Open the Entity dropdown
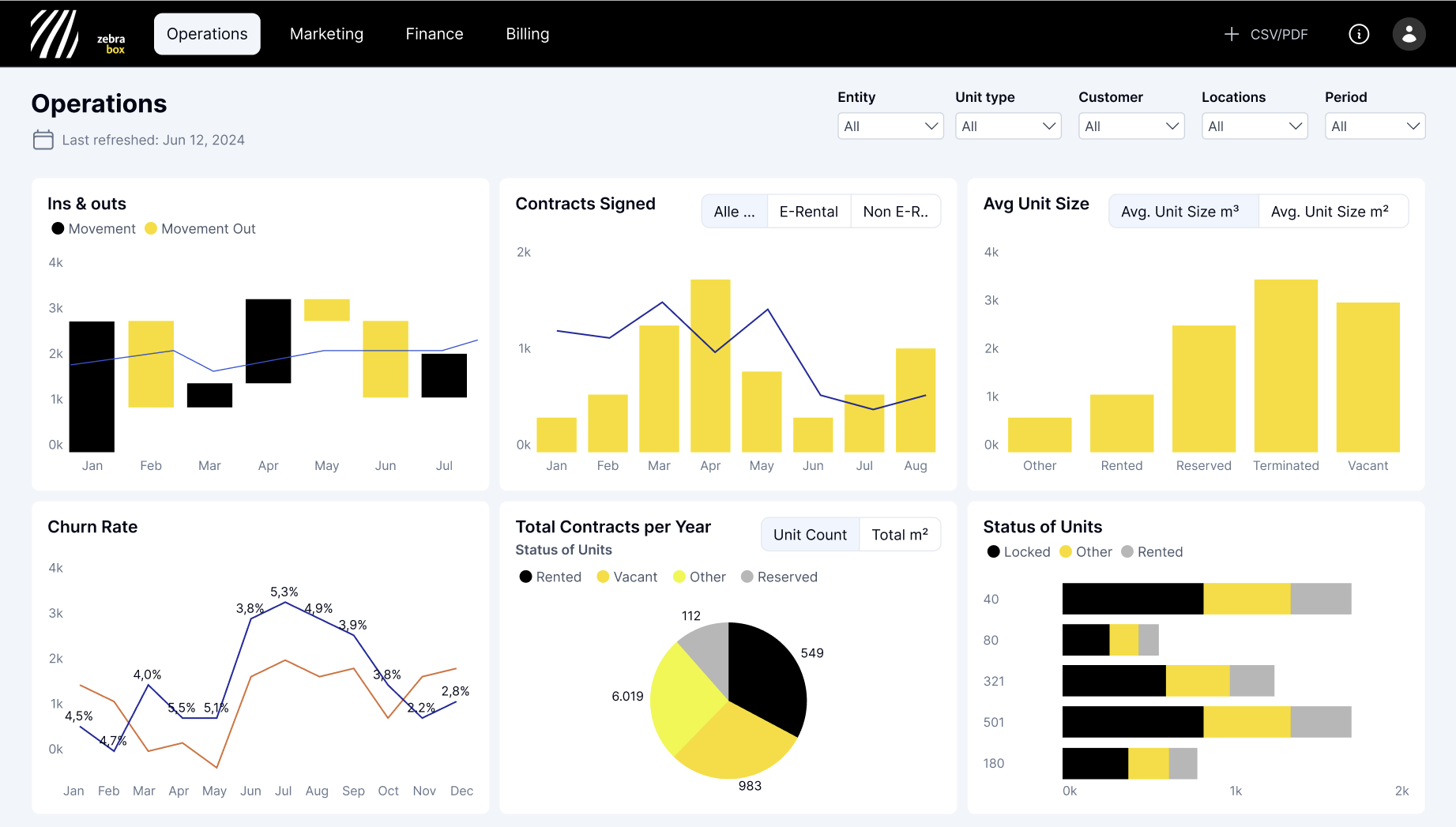The height and width of the screenshot is (827, 1456). (890, 126)
